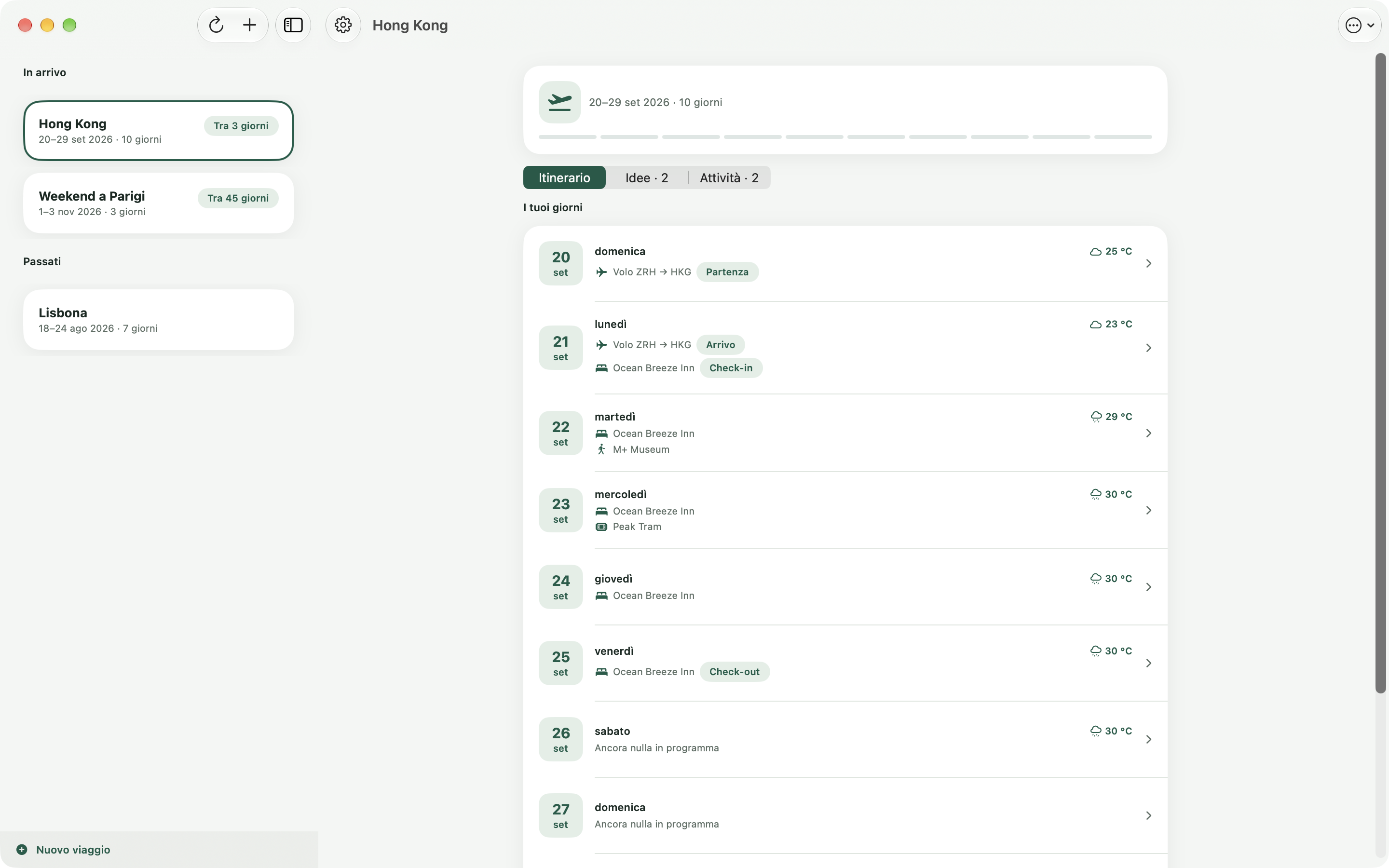This screenshot has height=868, width=1389.
Task: Expand the domenica 20 set day chevron
Action: [x=1148, y=263]
